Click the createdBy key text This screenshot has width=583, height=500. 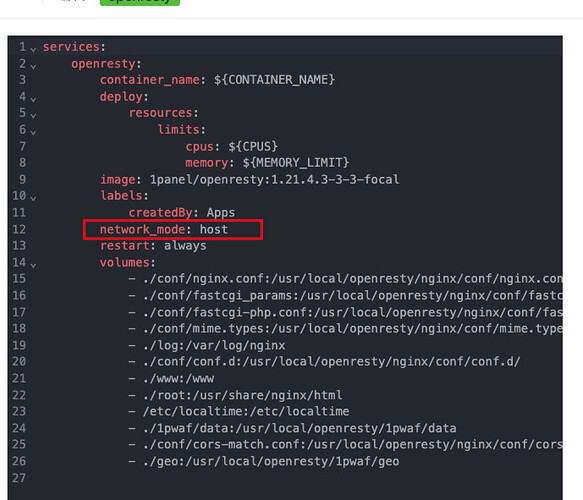click(x=160, y=213)
